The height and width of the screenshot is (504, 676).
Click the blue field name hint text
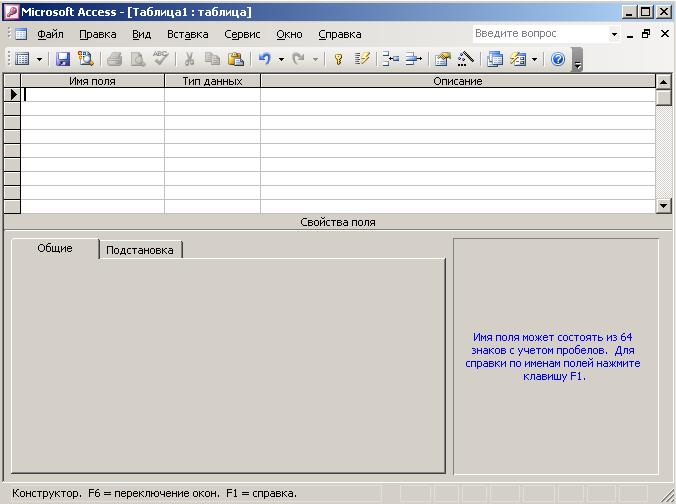pos(553,357)
